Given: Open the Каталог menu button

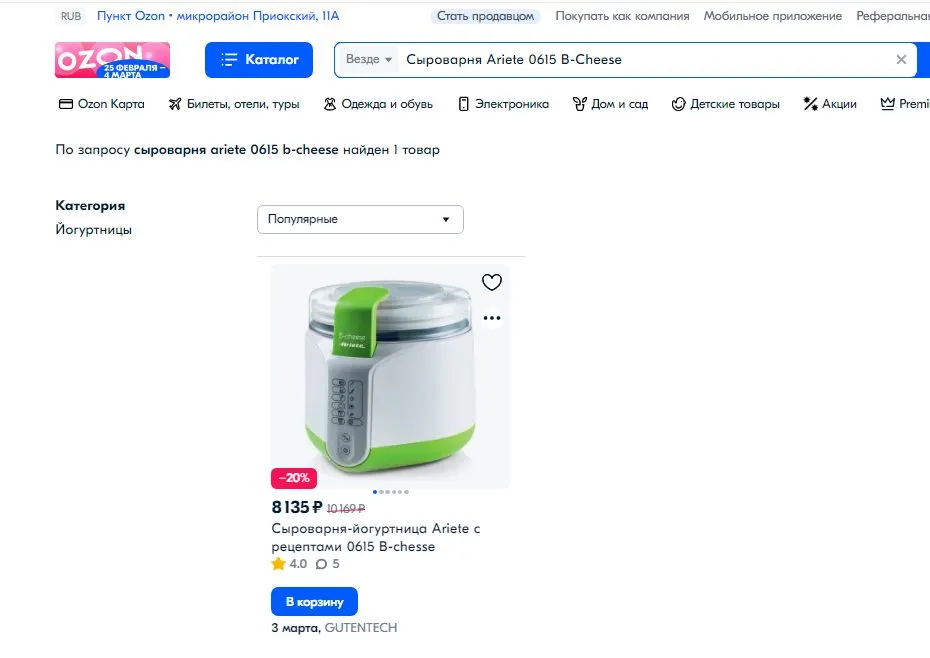Looking at the screenshot, I should pyautogui.click(x=259, y=60).
